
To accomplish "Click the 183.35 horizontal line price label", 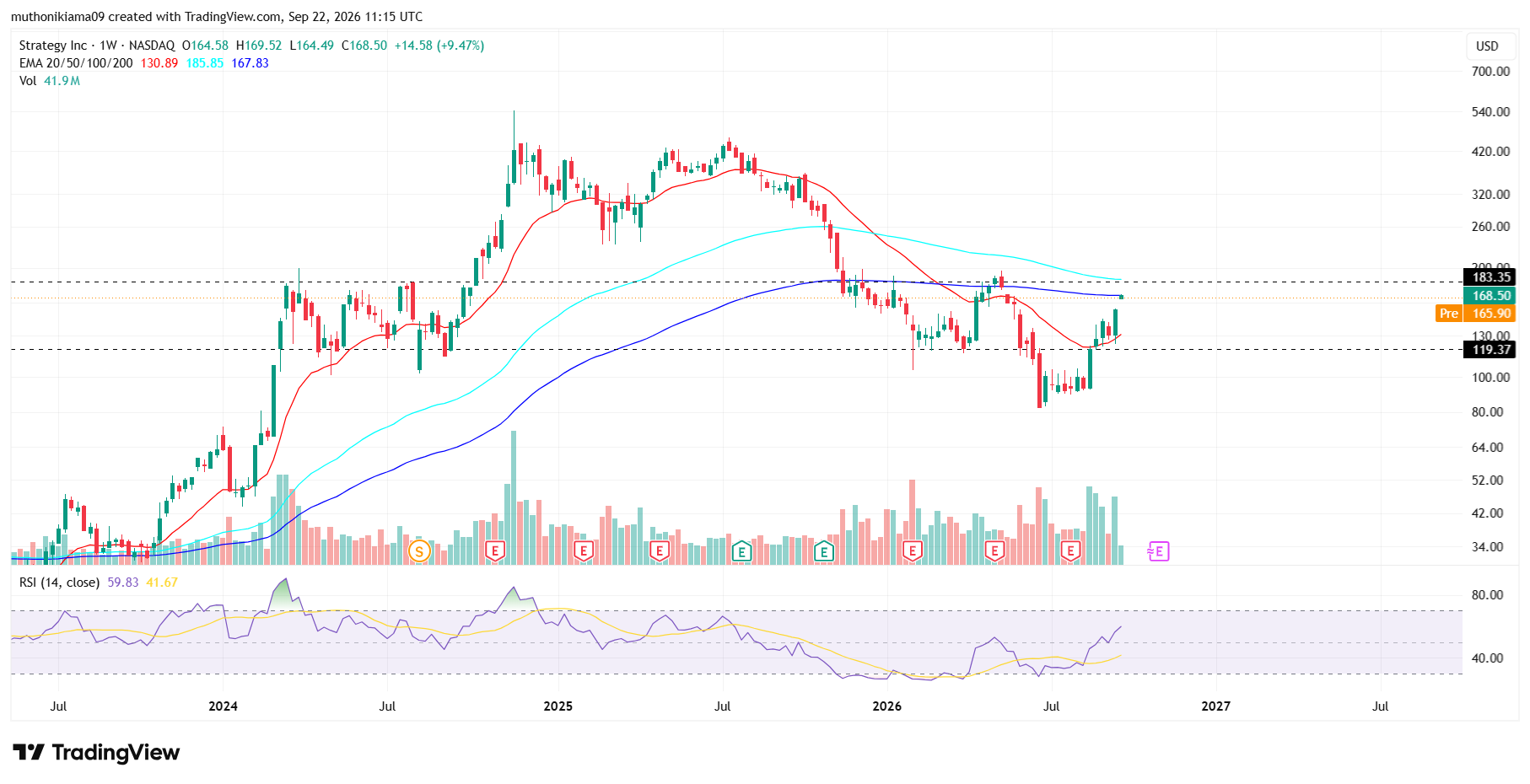I will (1490, 277).
